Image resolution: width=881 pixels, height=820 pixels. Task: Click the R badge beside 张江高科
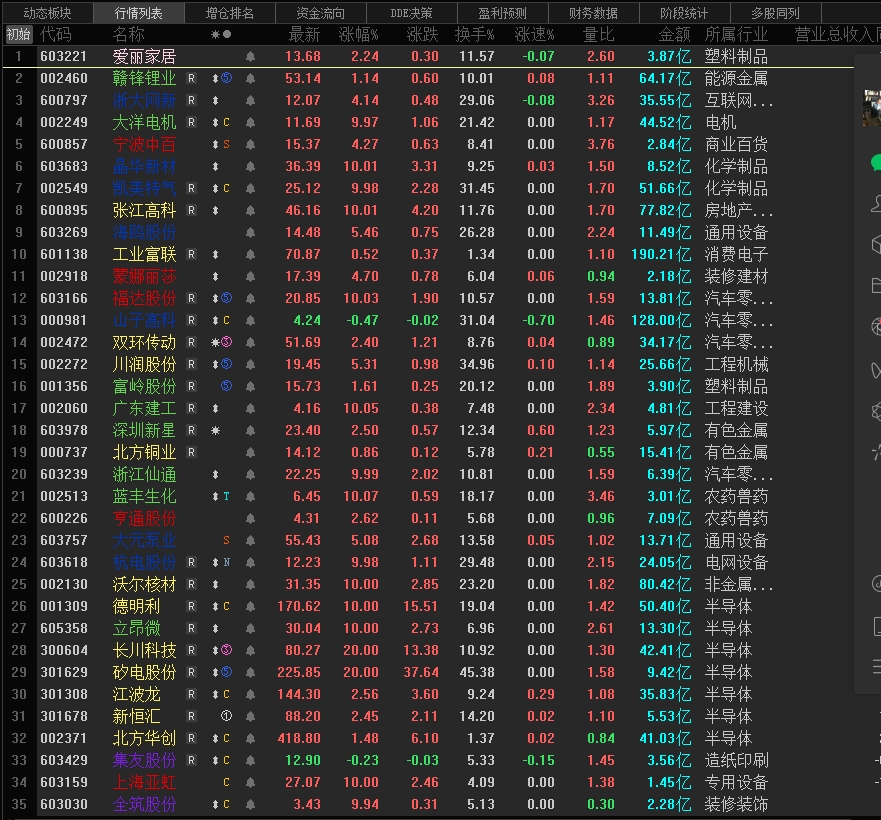pyautogui.click(x=191, y=210)
